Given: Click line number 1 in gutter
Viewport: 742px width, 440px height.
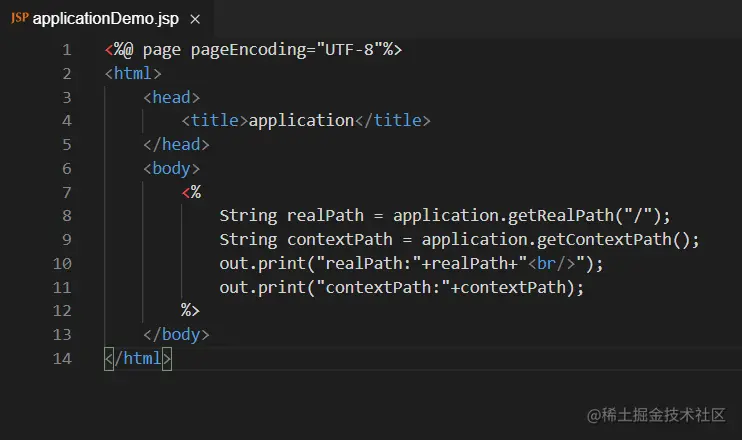Looking at the screenshot, I should coord(66,50).
